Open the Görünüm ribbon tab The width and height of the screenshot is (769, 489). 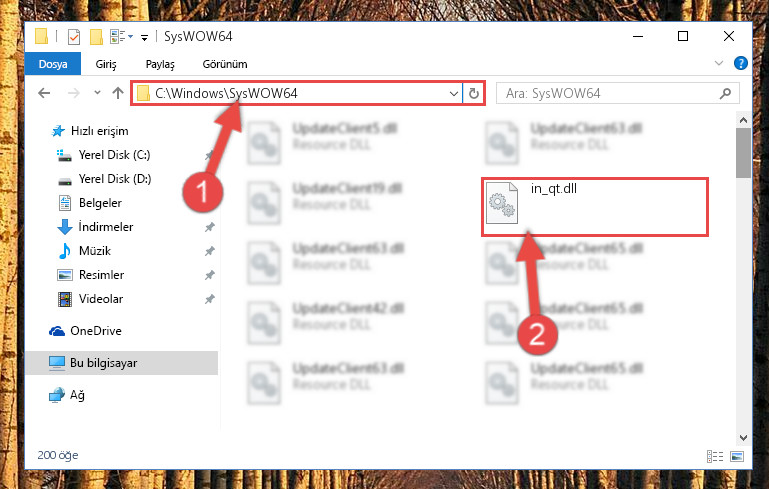pos(225,64)
